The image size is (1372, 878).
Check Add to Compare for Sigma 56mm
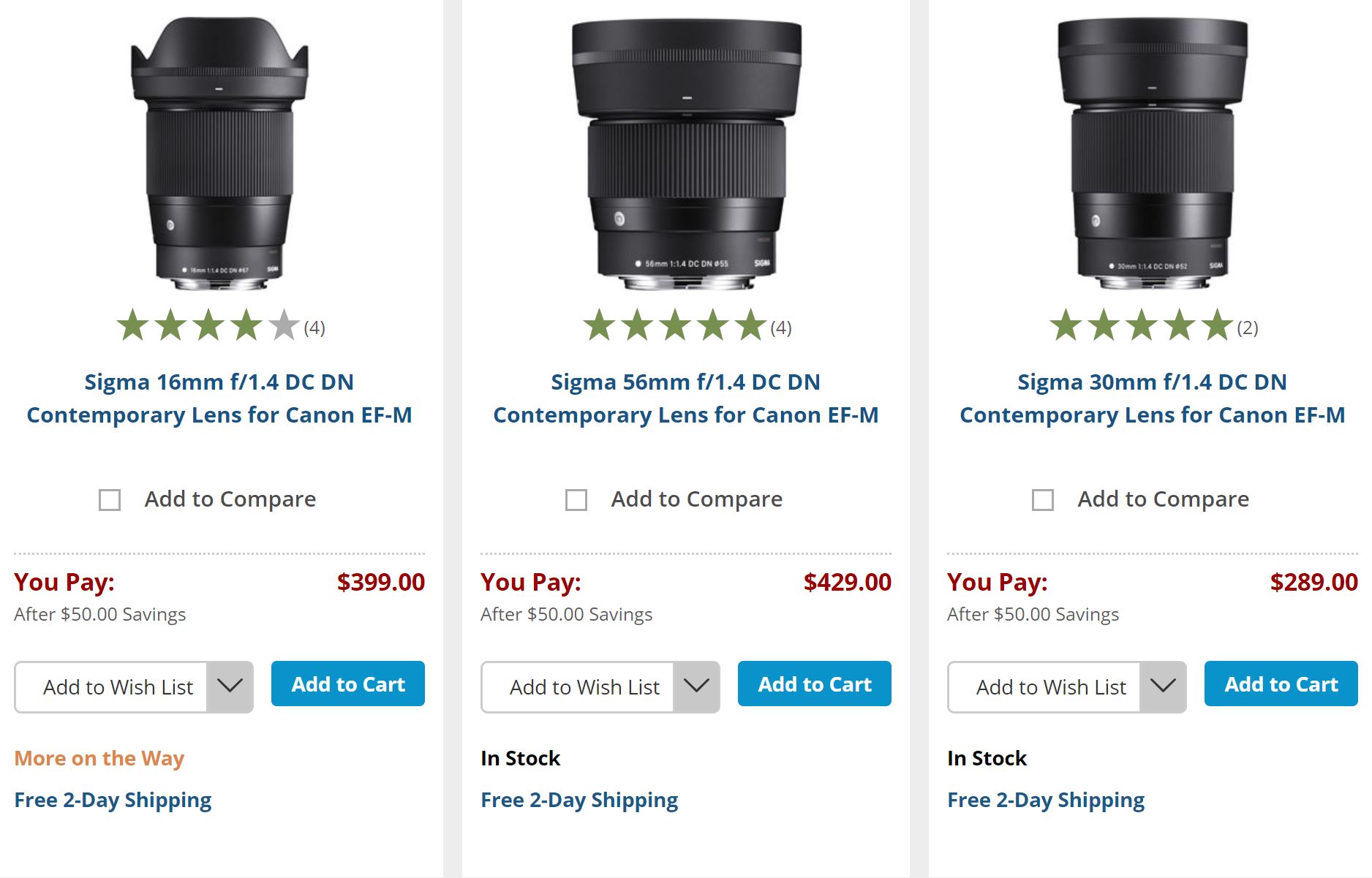click(576, 500)
